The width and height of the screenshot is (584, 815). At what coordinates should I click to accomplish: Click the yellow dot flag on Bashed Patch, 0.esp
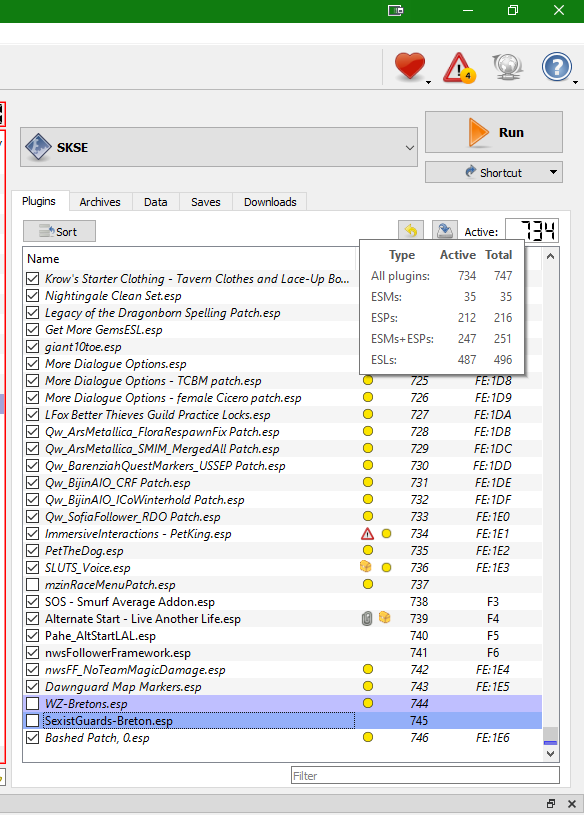click(368, 737)
